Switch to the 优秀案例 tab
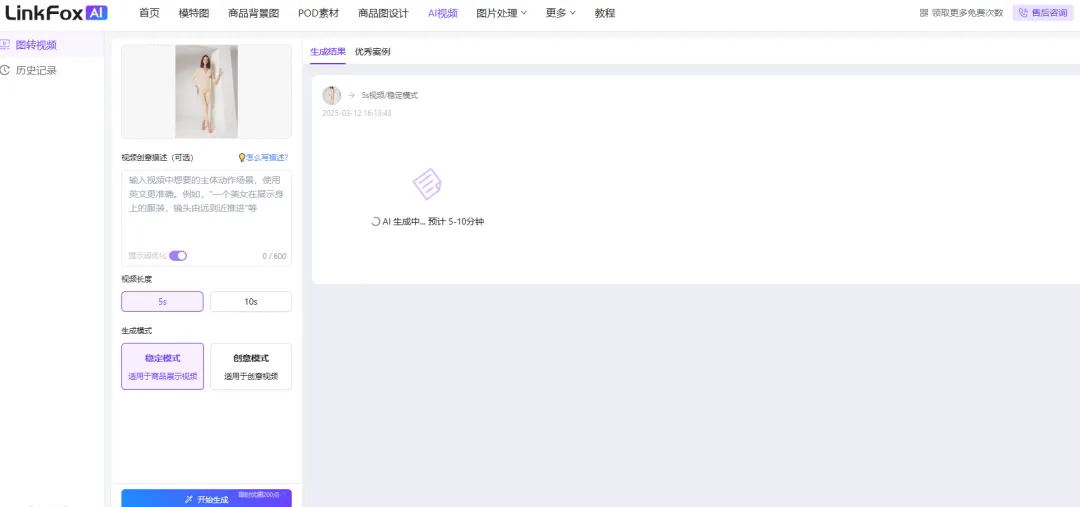The image size is (1080, 507). click(x=373, y=52)
